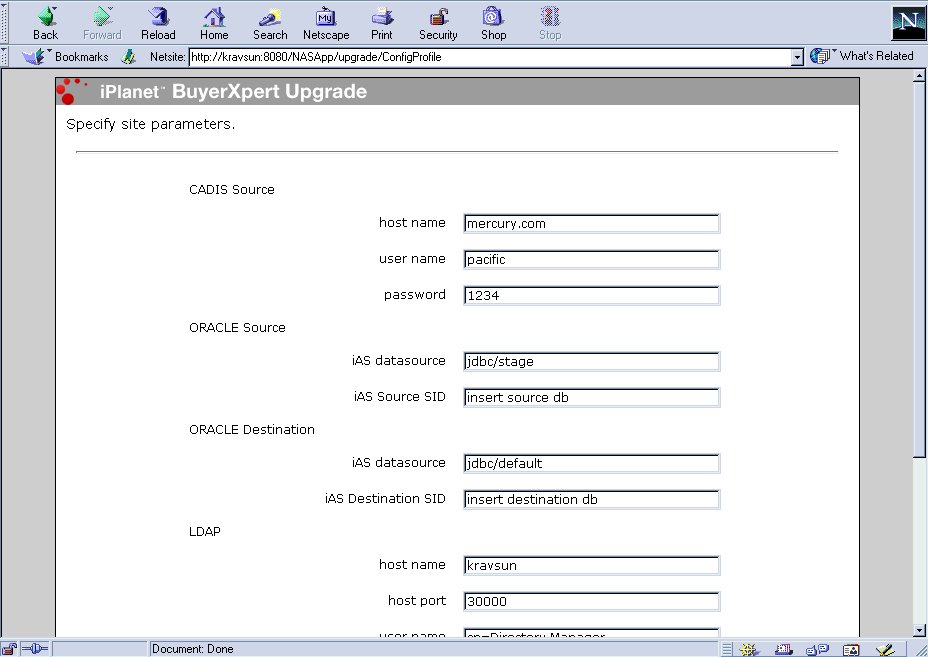Screen dimensions: 928x657
Task: Click the CADIS host name field
Action: (592, 224)
